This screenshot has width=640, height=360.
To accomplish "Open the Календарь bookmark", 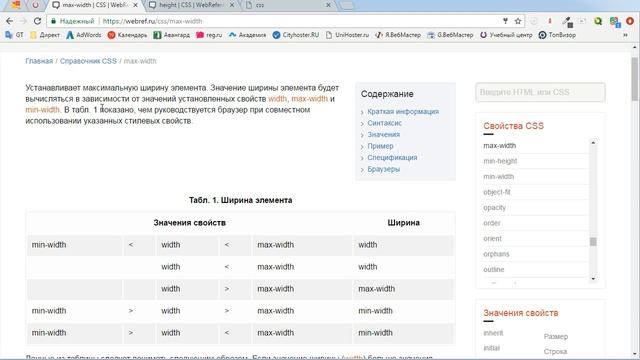I will click(127, 35).
